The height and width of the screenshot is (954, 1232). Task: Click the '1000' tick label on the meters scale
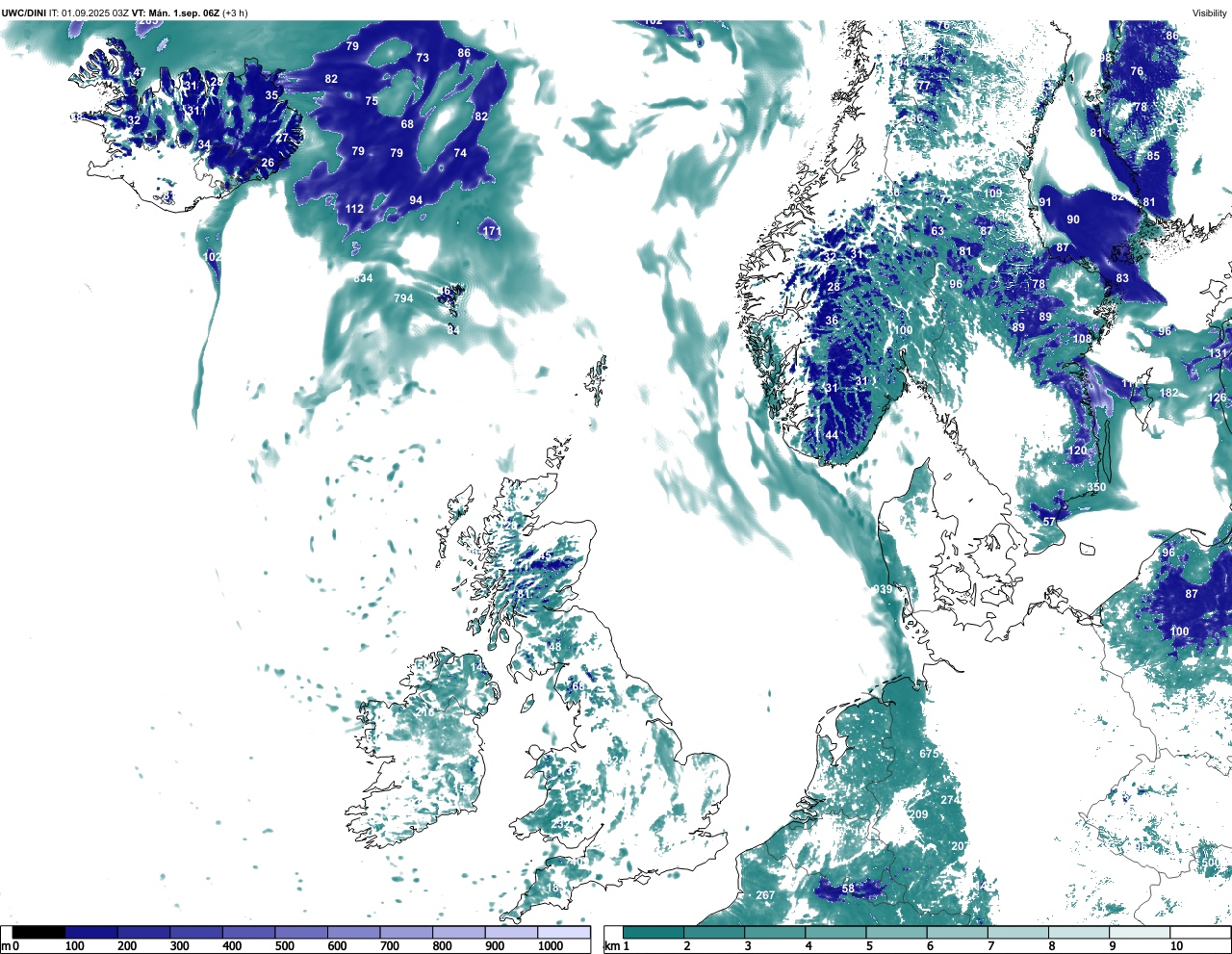[551, 947]
